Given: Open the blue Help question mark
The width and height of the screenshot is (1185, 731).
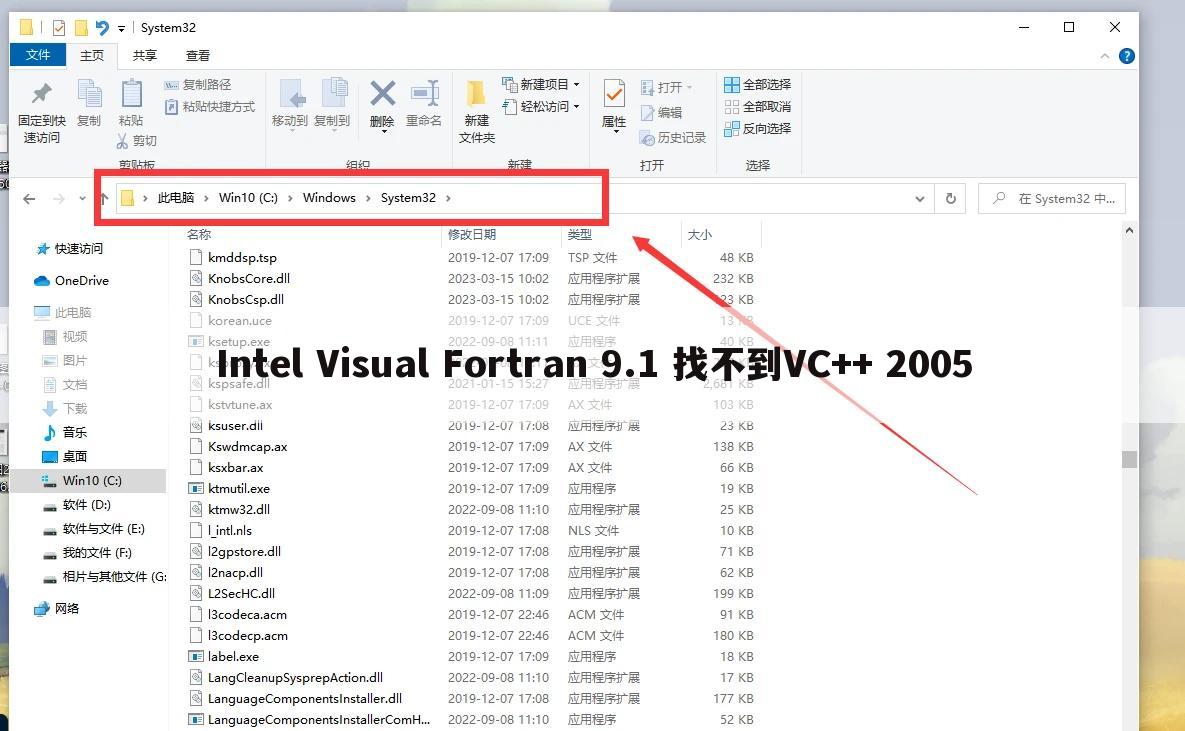Looking at the screenshot, I should pos(1127,56).
